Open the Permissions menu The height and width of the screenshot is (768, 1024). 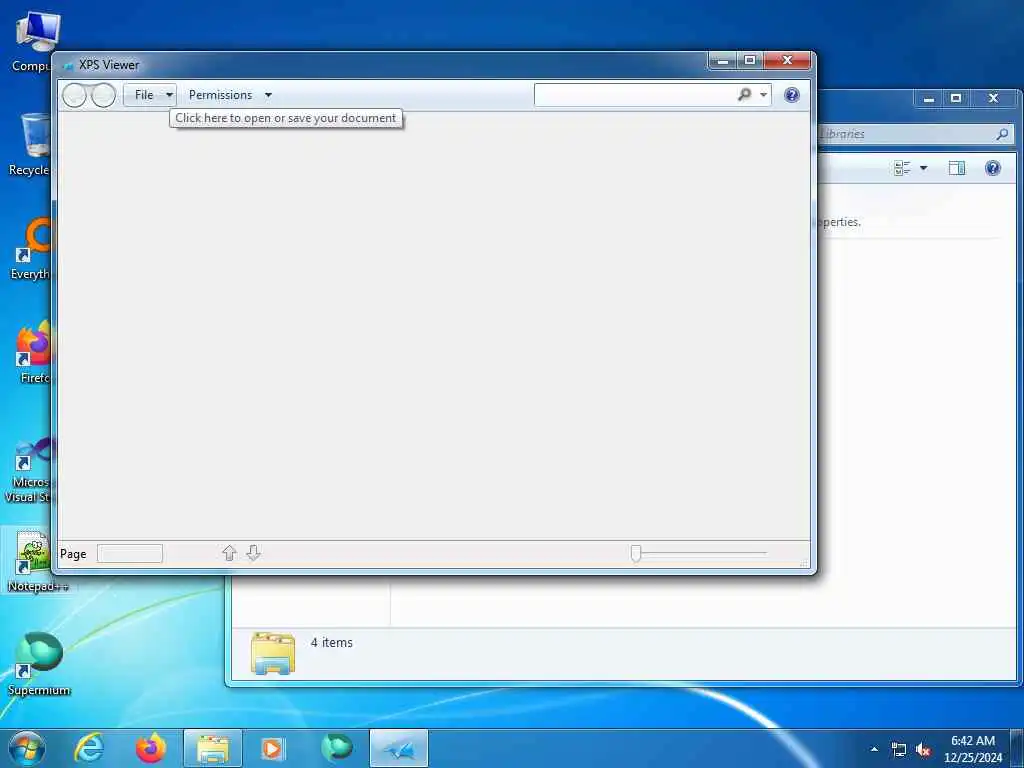click(230, 95)
